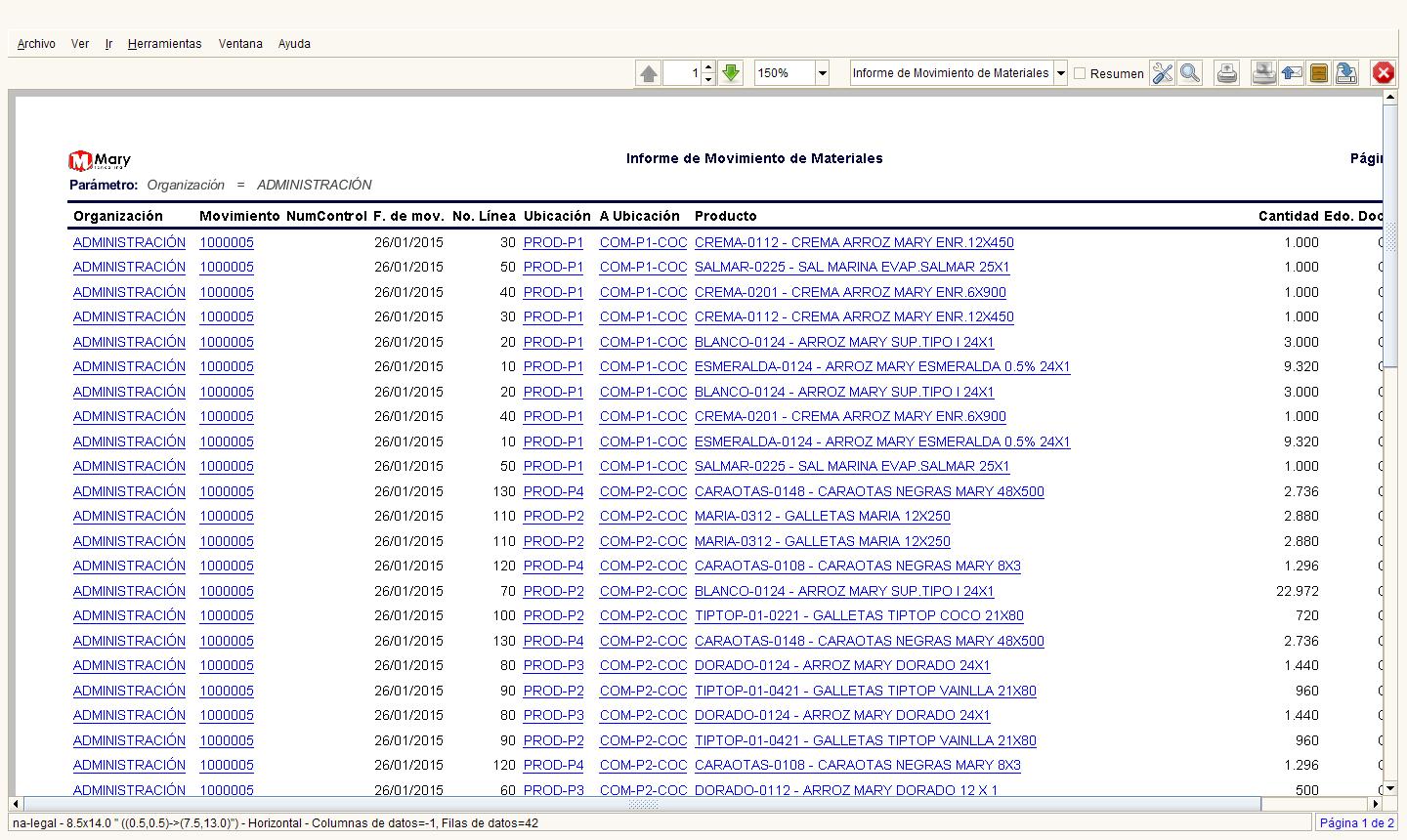1407x840 pixels.
Task: Decrement the page number stepper down
Action: tap(708, 79)
